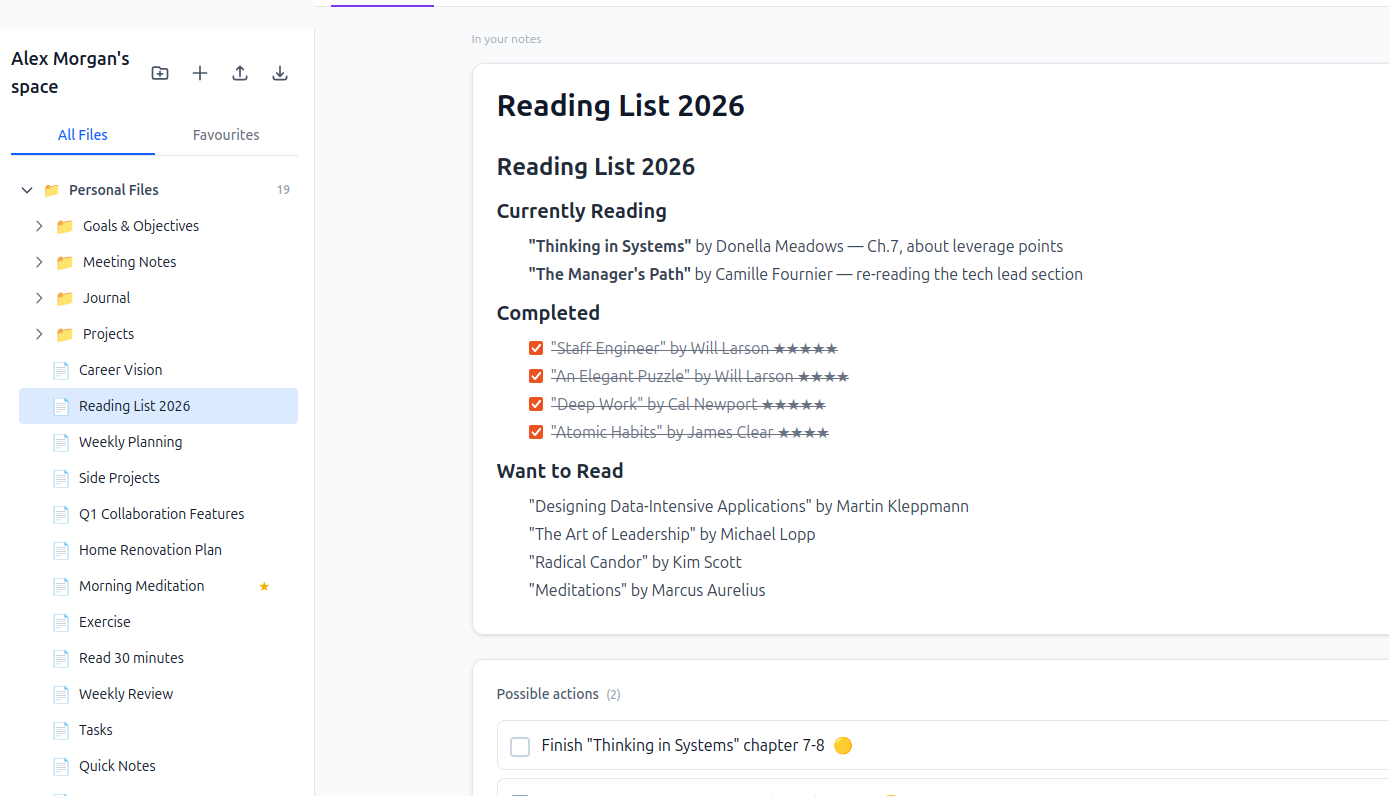
Task: Click the Weekly Planning document icon
Action: 61,442
